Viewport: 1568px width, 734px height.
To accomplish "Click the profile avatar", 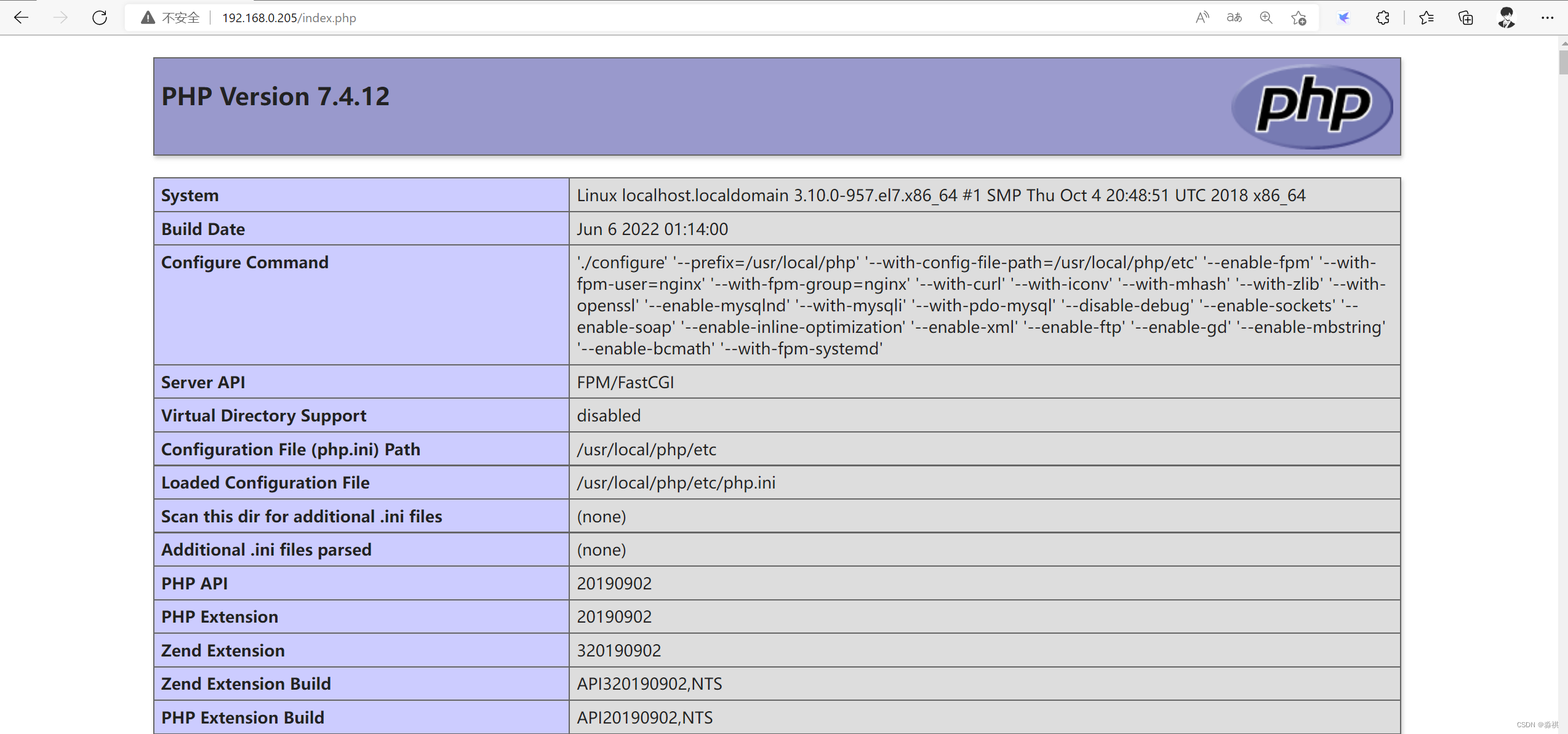I will click(x=1505, y=17).
